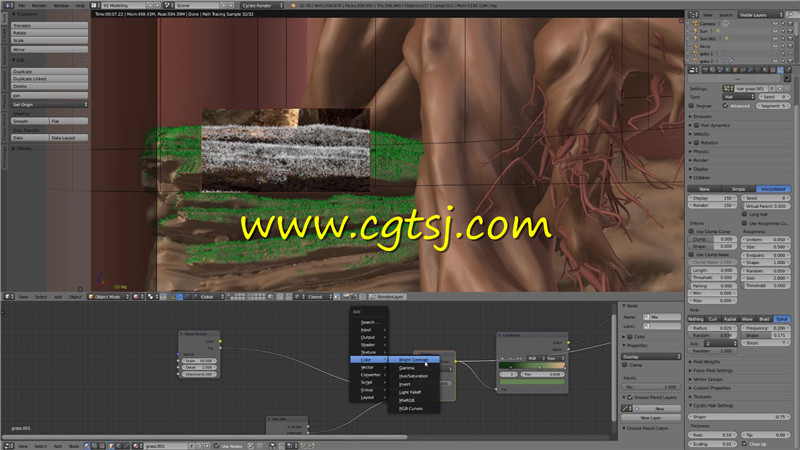This screenshot has width=800, height=450.
Task: Click the Sun.001 lamp icon in outliner
Action: (695, 38)
